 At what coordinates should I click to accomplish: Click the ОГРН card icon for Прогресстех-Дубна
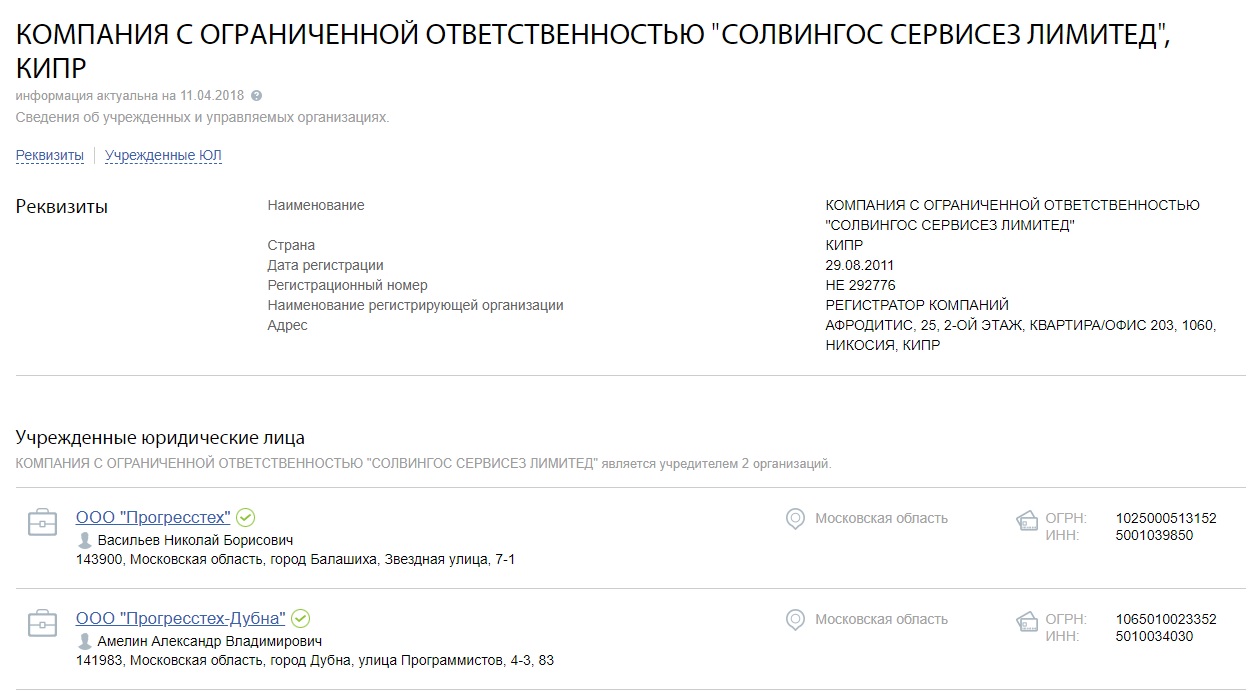(x=1027, y=621)
